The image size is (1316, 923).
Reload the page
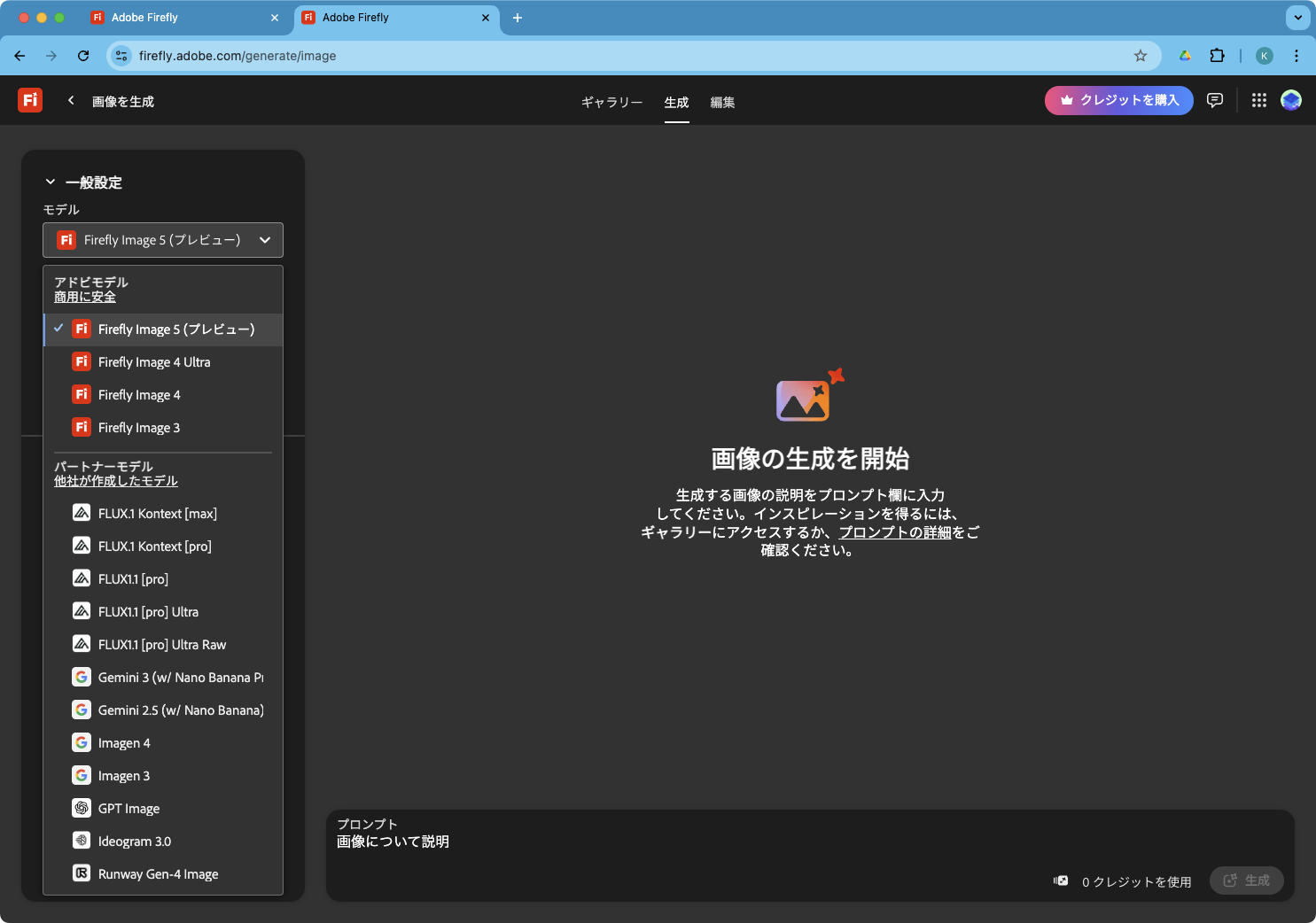point(83,56)
